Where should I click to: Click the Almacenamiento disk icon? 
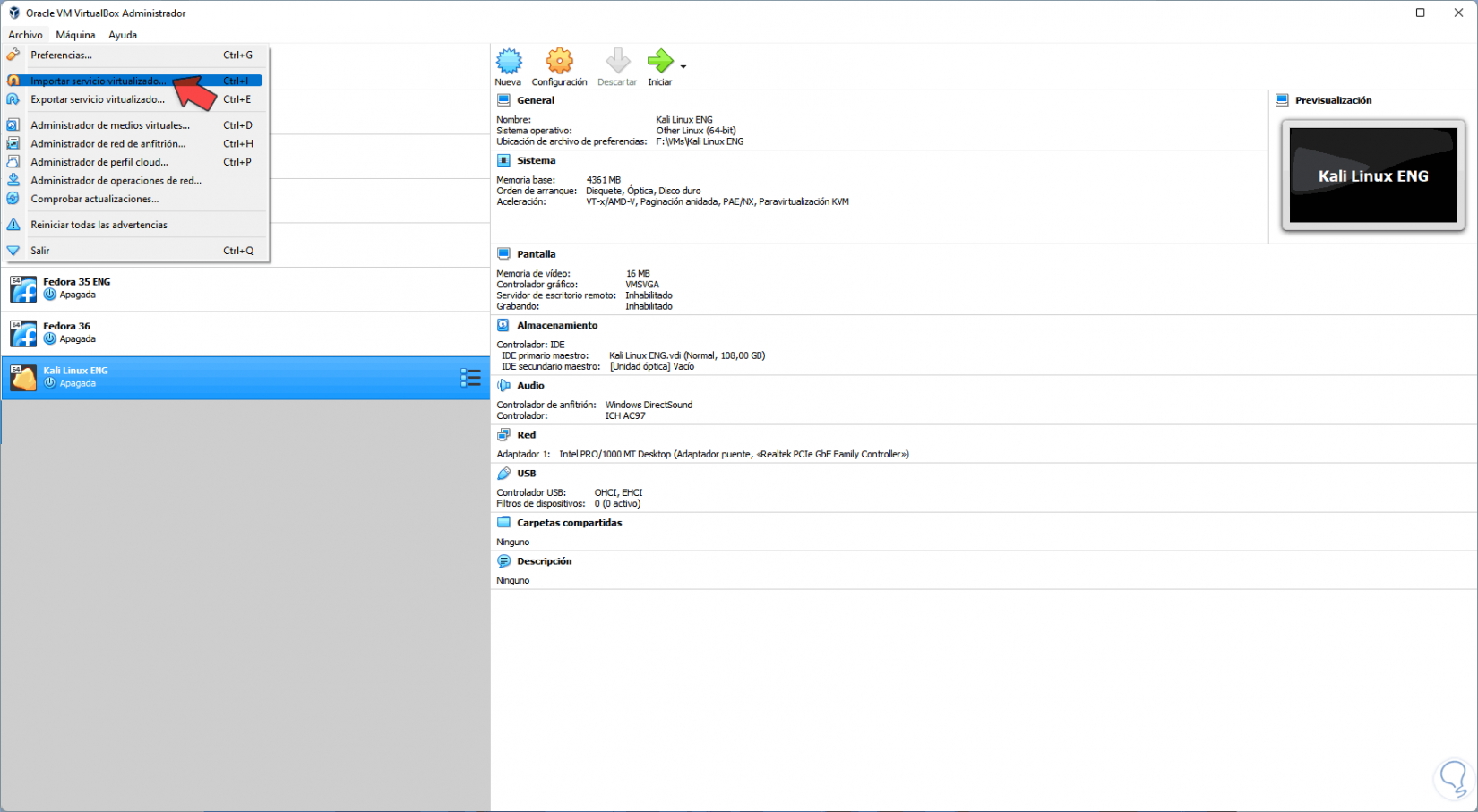click(x=503, y=325)
